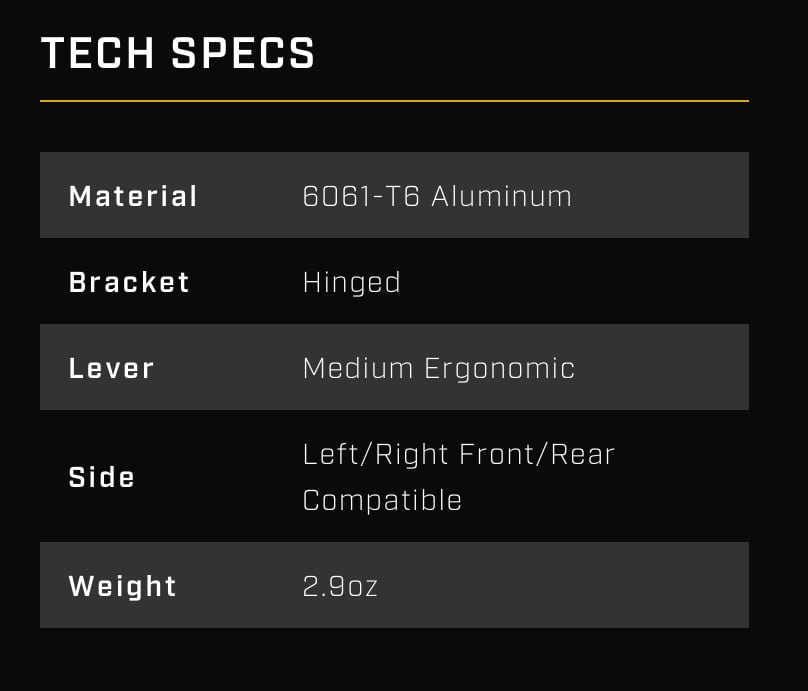Click the 6061-T6 alloy code text

point(361,196)
